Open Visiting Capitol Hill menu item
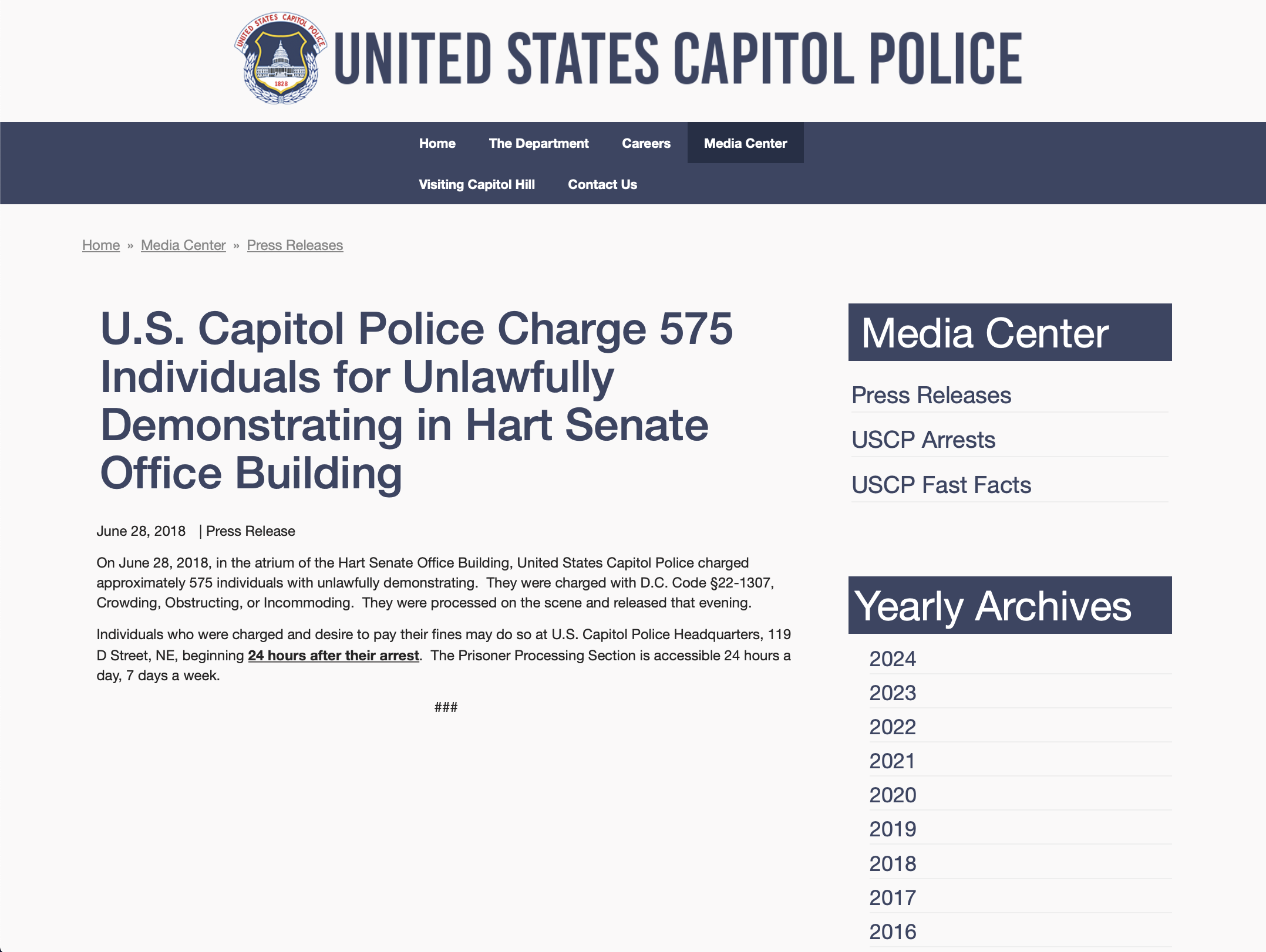The width and height of the screenshot is (1266, 952). click(477, 184)
